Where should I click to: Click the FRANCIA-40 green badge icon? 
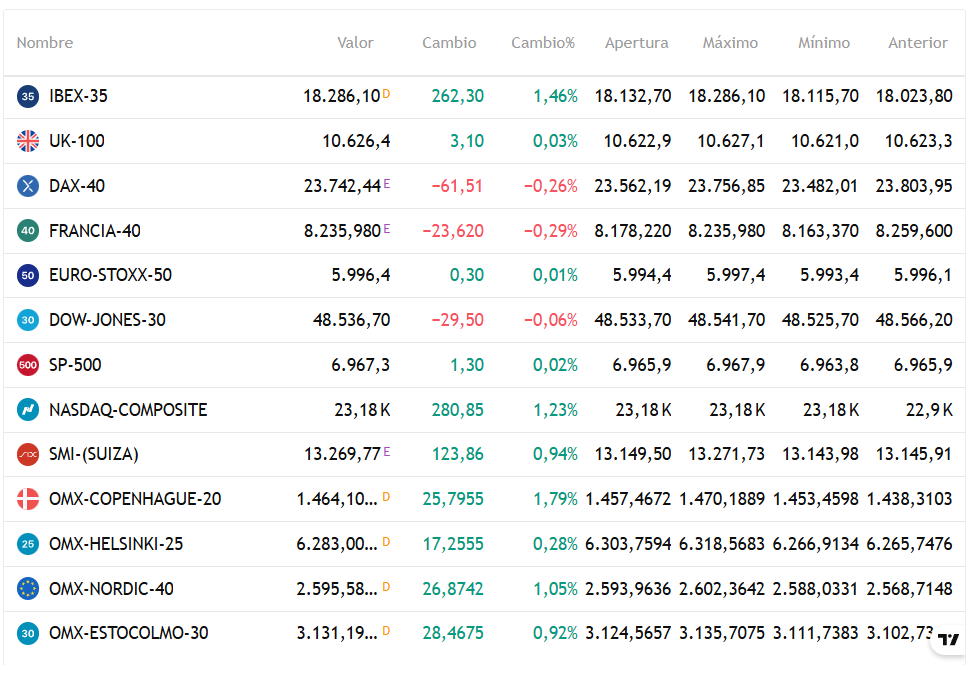pyautogui.click(x=28, y=231)
